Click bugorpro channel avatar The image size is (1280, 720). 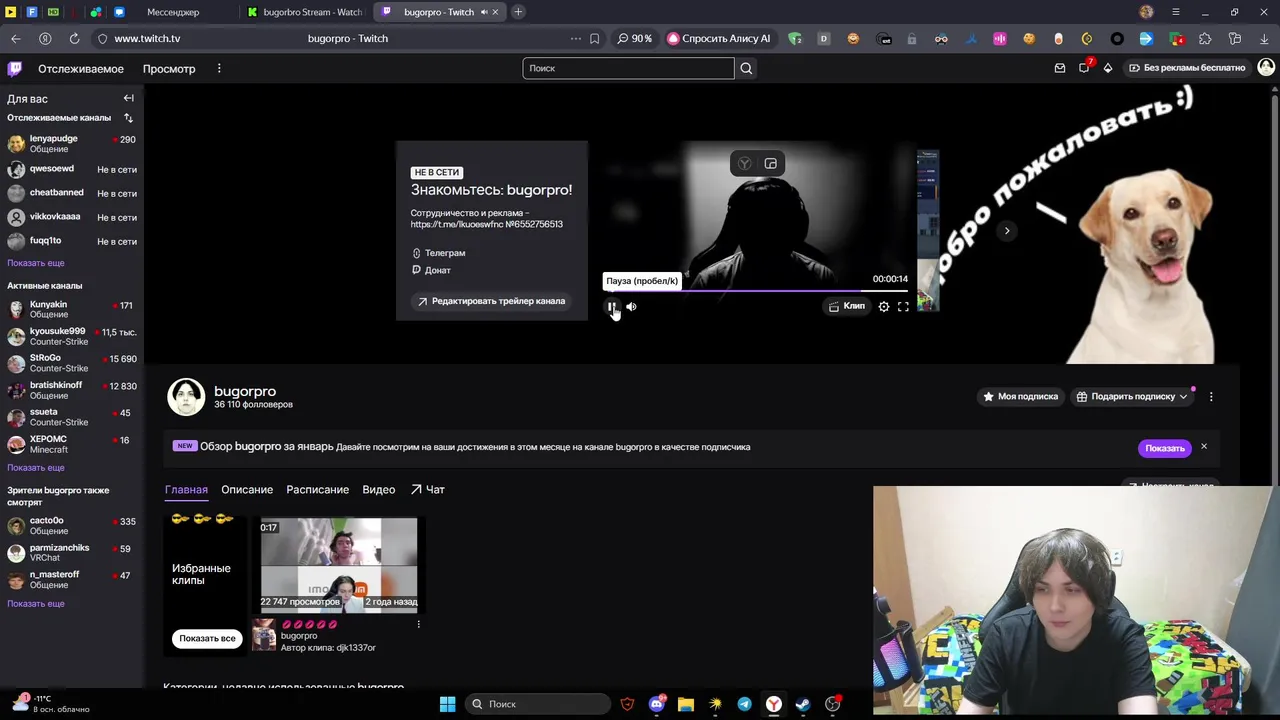coord(186,397)
